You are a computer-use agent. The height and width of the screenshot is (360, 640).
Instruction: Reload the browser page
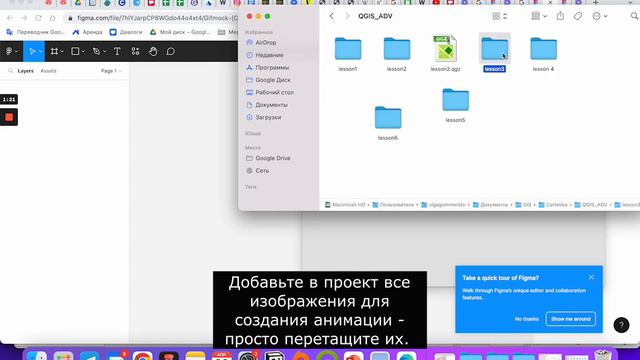(x=38, y=18)
